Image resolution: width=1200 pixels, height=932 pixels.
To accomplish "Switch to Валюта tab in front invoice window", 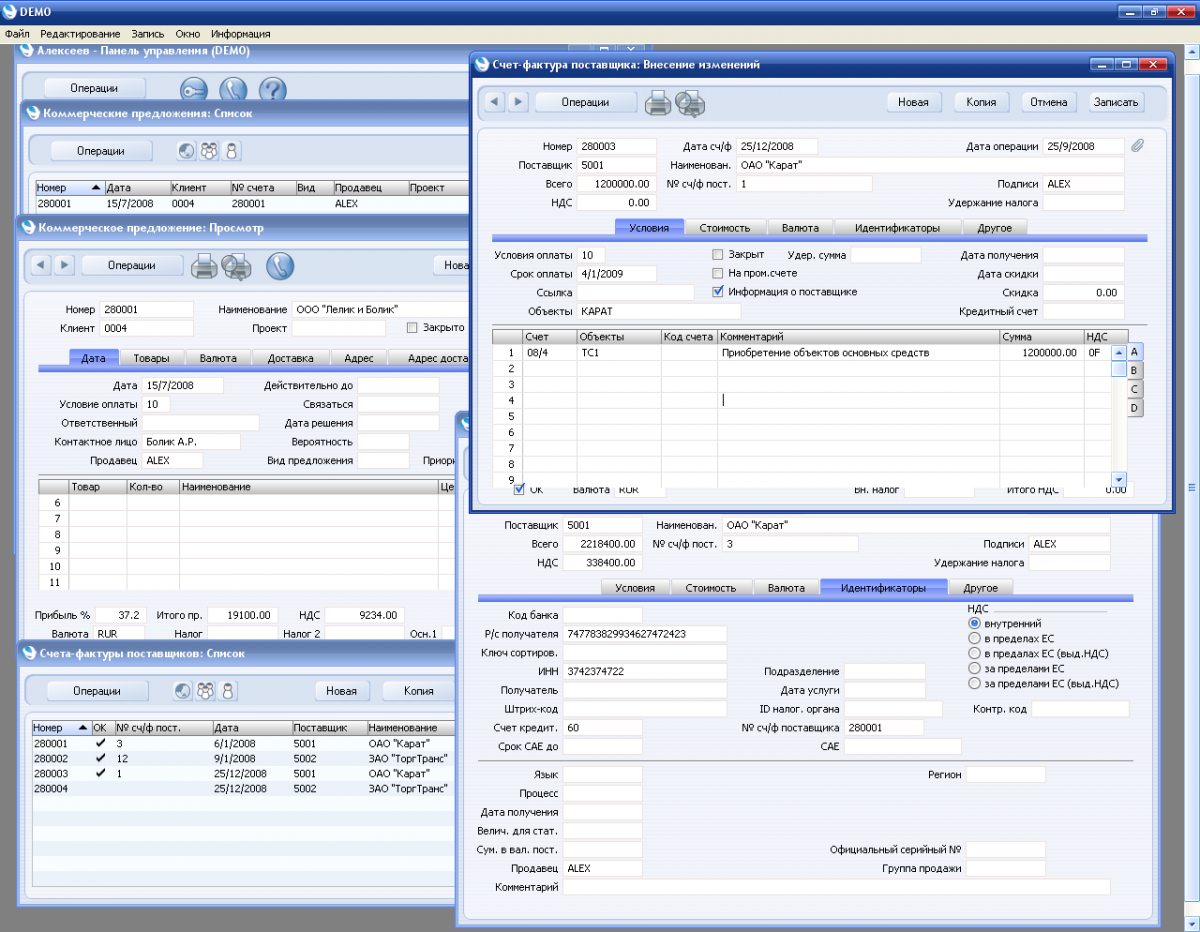I will point(800,228).
